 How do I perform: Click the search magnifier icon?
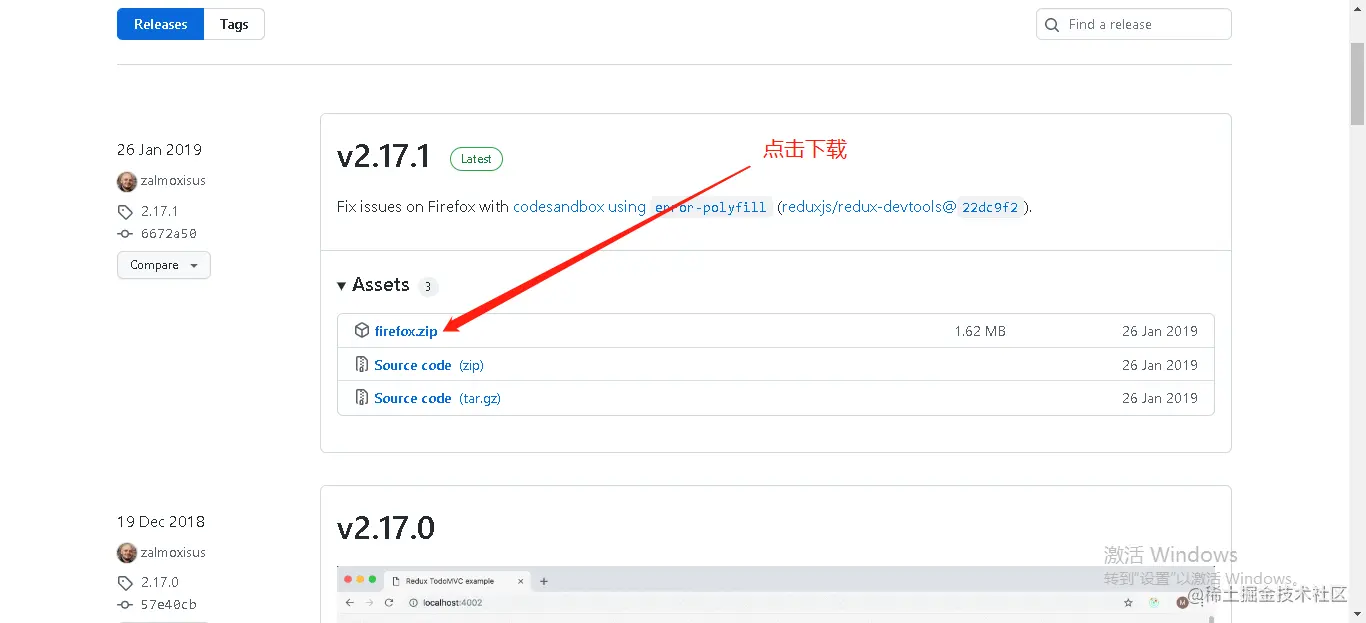tap(1052, 25)
